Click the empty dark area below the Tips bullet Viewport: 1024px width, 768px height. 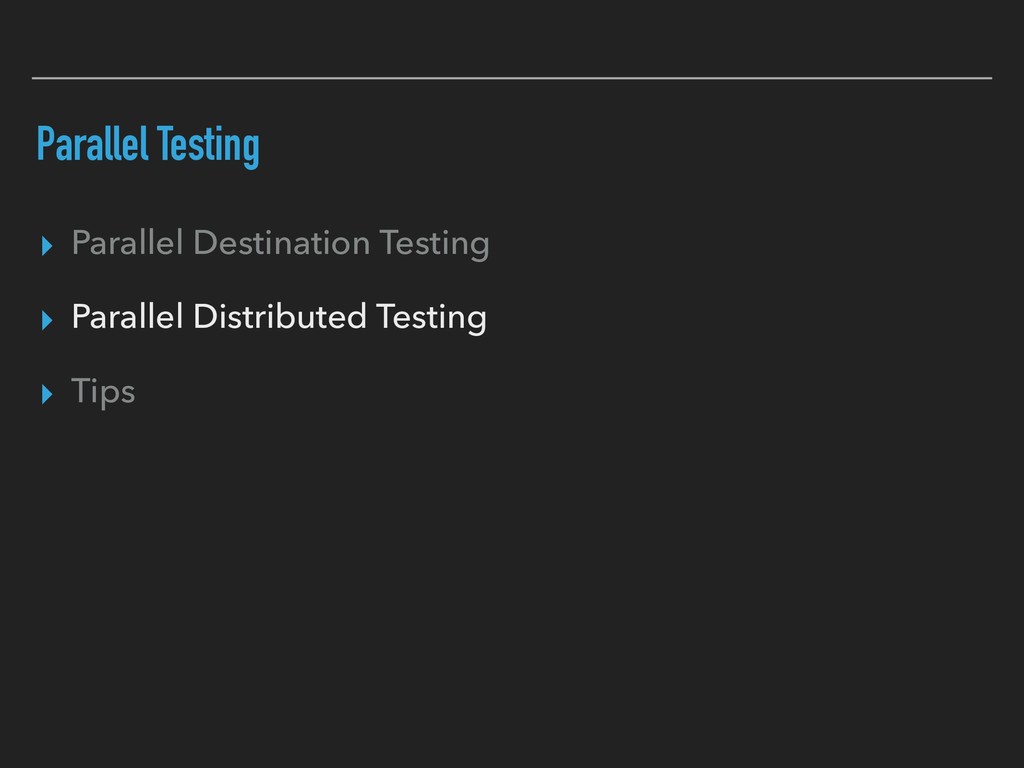point(512,575)
